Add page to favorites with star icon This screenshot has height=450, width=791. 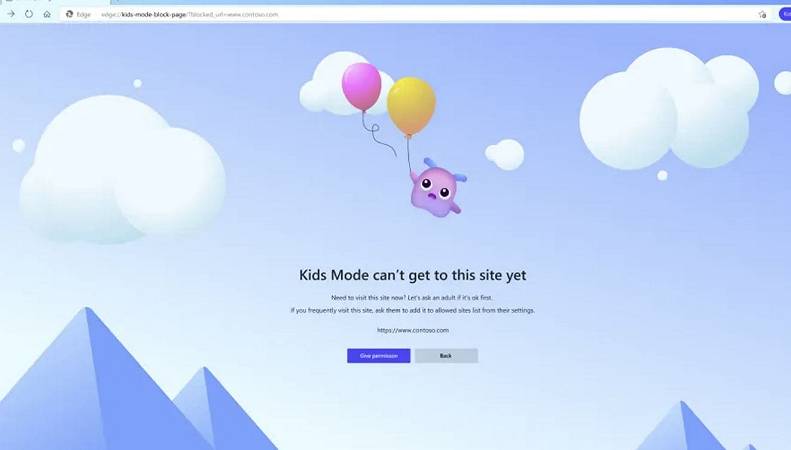[762, 15]
